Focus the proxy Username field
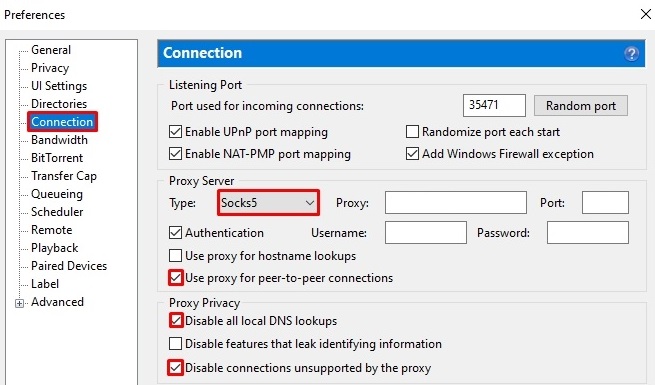655x385 pixels. 426,233
